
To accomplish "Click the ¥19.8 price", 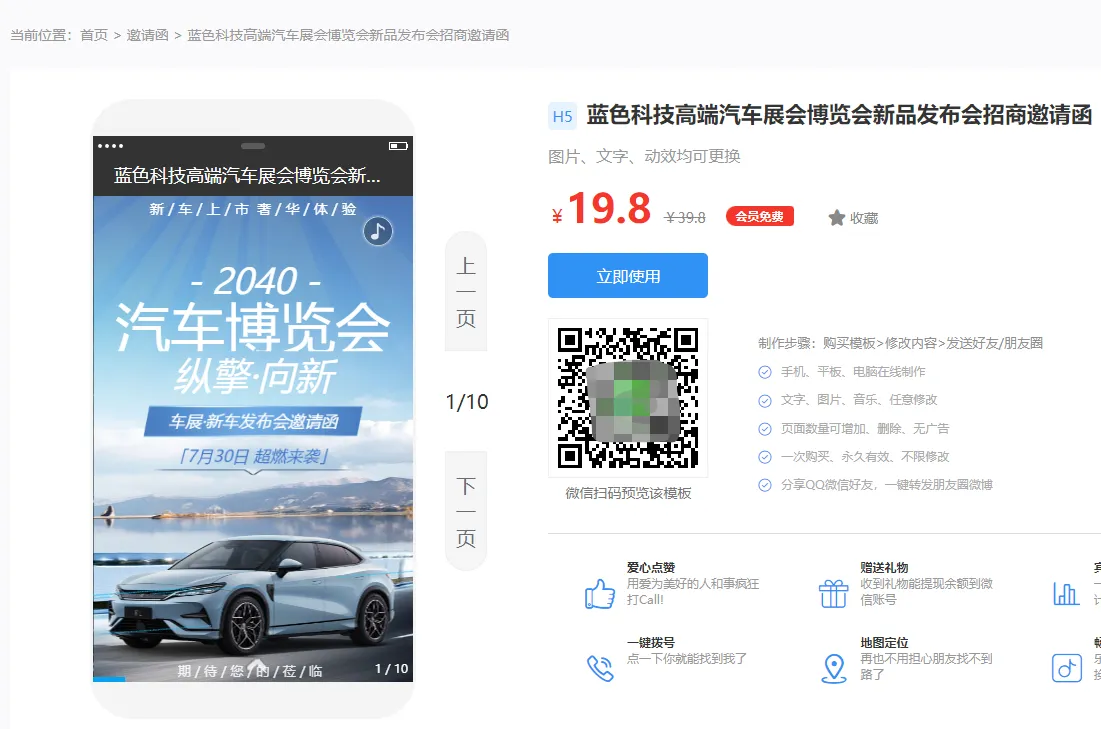I will [602, 209].
